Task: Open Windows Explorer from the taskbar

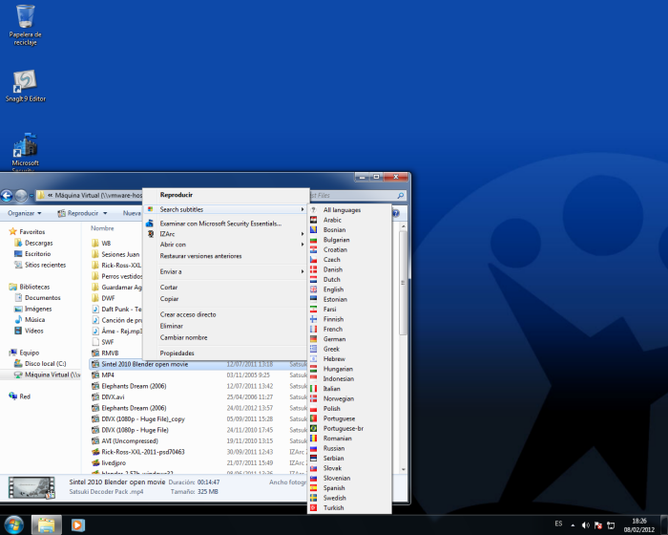Action: 46,525
